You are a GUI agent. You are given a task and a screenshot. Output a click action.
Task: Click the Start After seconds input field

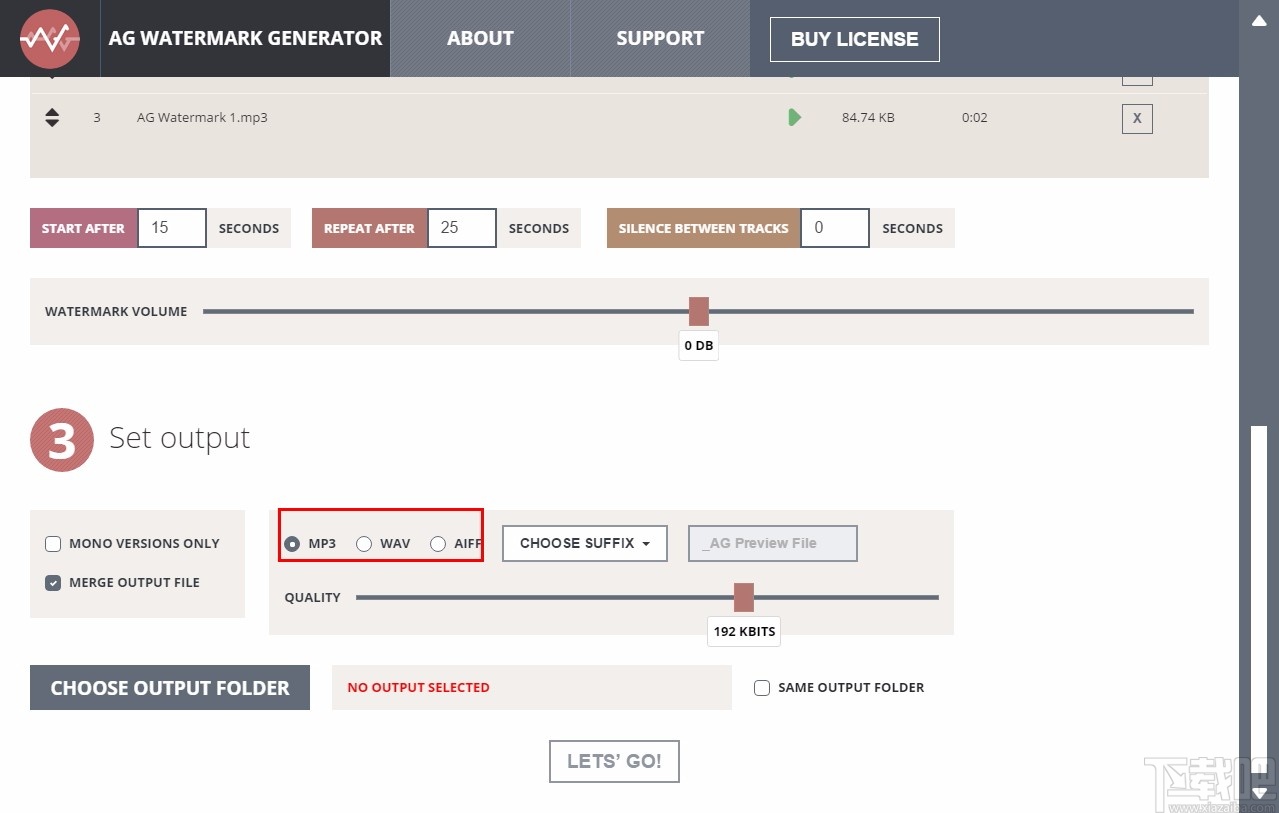[171, 228]
